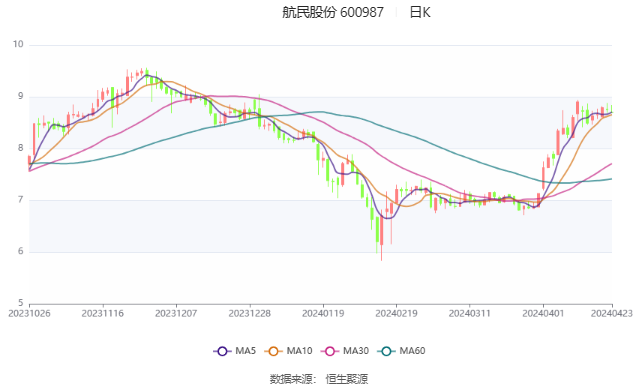Click the y-axis value 6
Image resolution: width=637 pixels, height=387 pixels.
tap(21, 251)
